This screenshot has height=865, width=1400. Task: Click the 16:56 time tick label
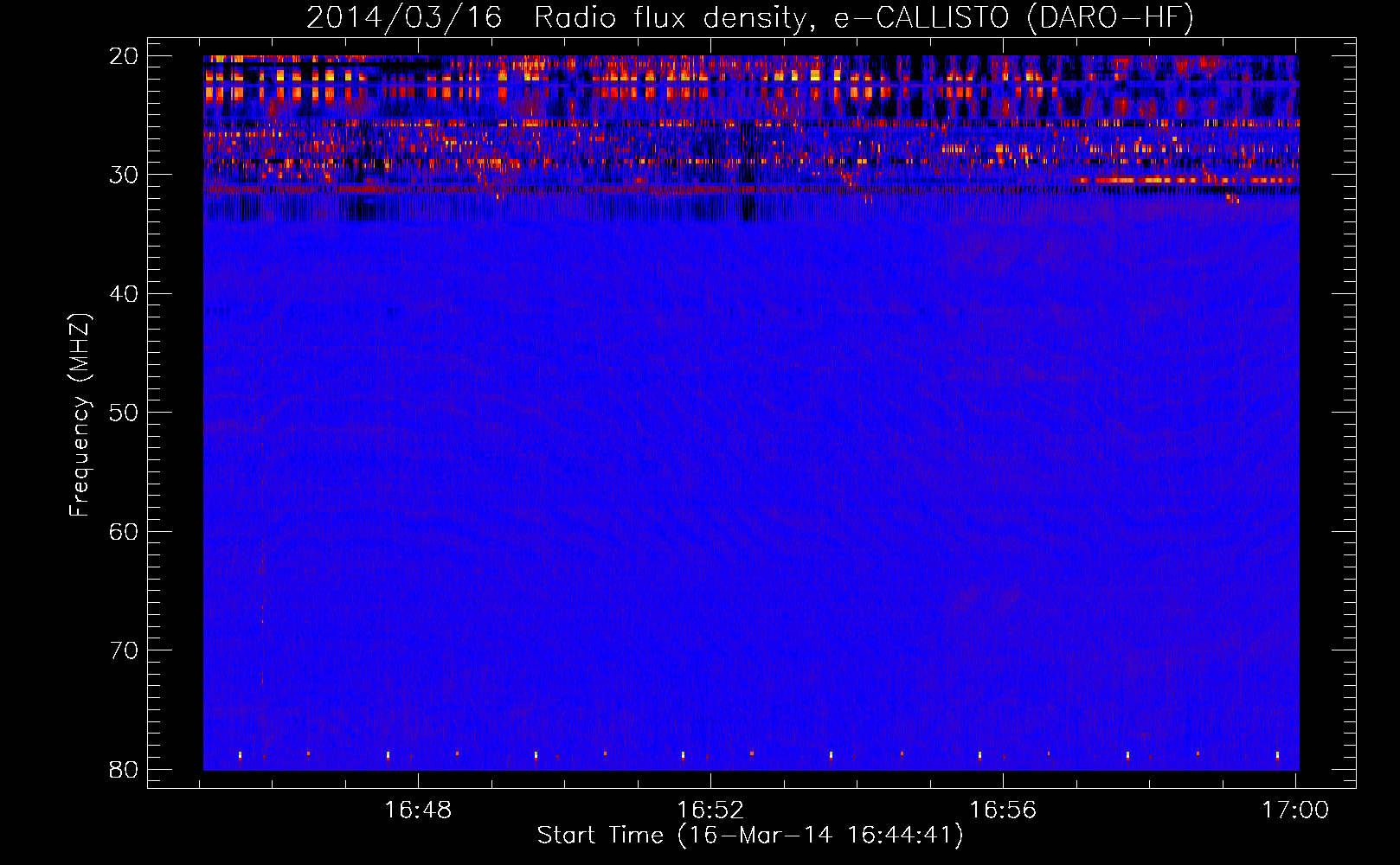click(1003, 811)
